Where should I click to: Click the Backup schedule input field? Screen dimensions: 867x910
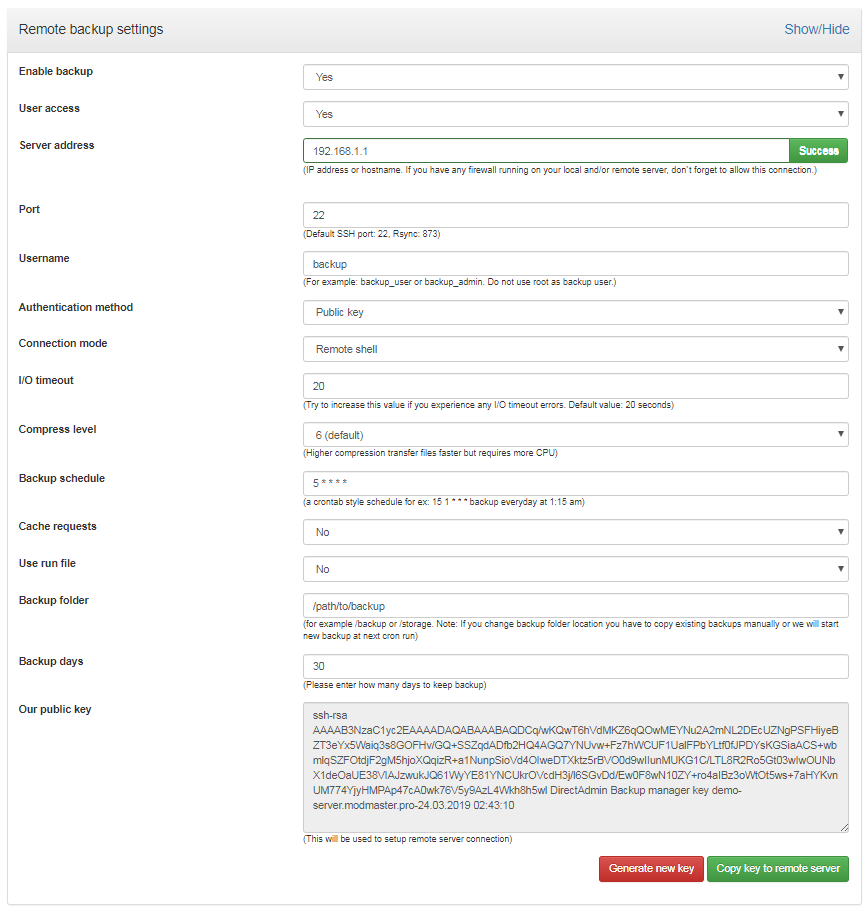click(575, 483)
